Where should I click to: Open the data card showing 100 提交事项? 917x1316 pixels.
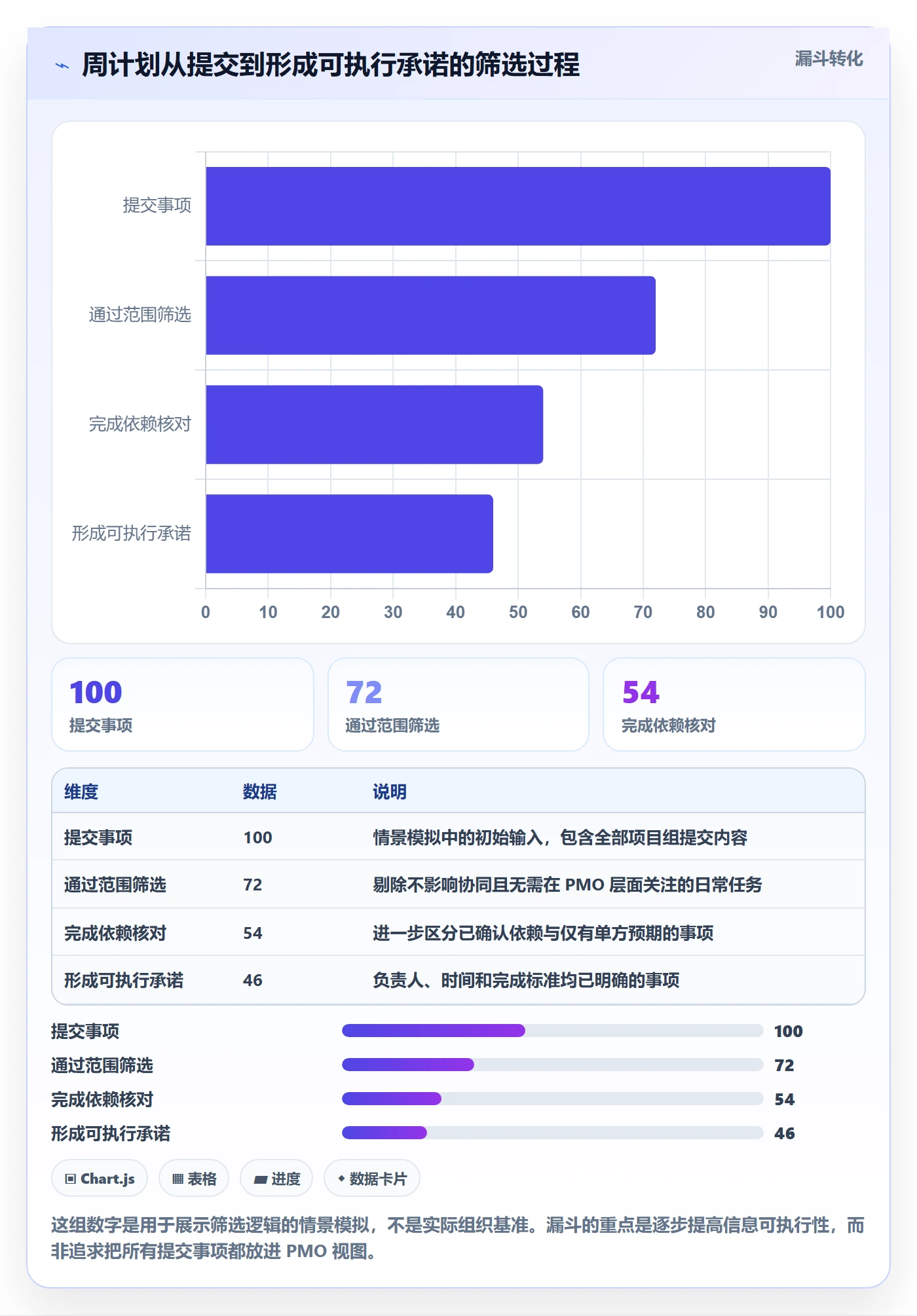[183, 704]
